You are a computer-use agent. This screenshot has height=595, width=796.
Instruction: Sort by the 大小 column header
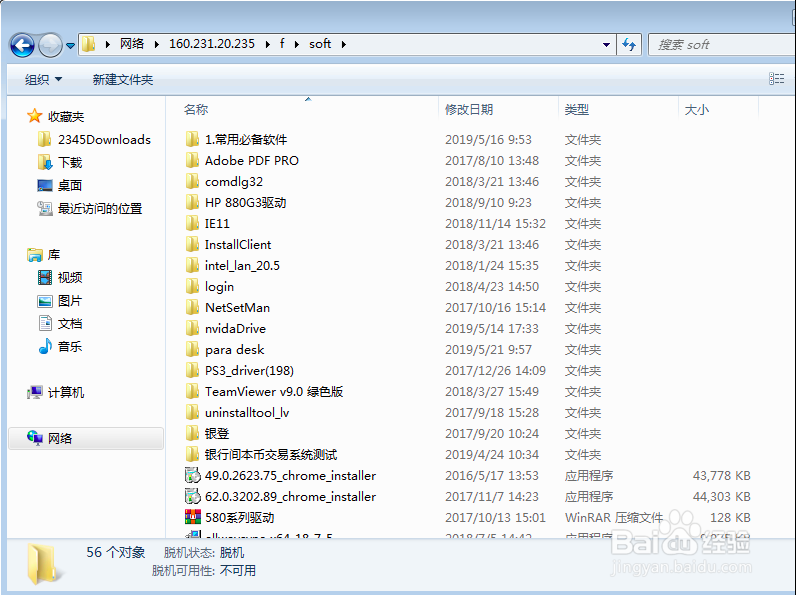(x=696, y=109)
